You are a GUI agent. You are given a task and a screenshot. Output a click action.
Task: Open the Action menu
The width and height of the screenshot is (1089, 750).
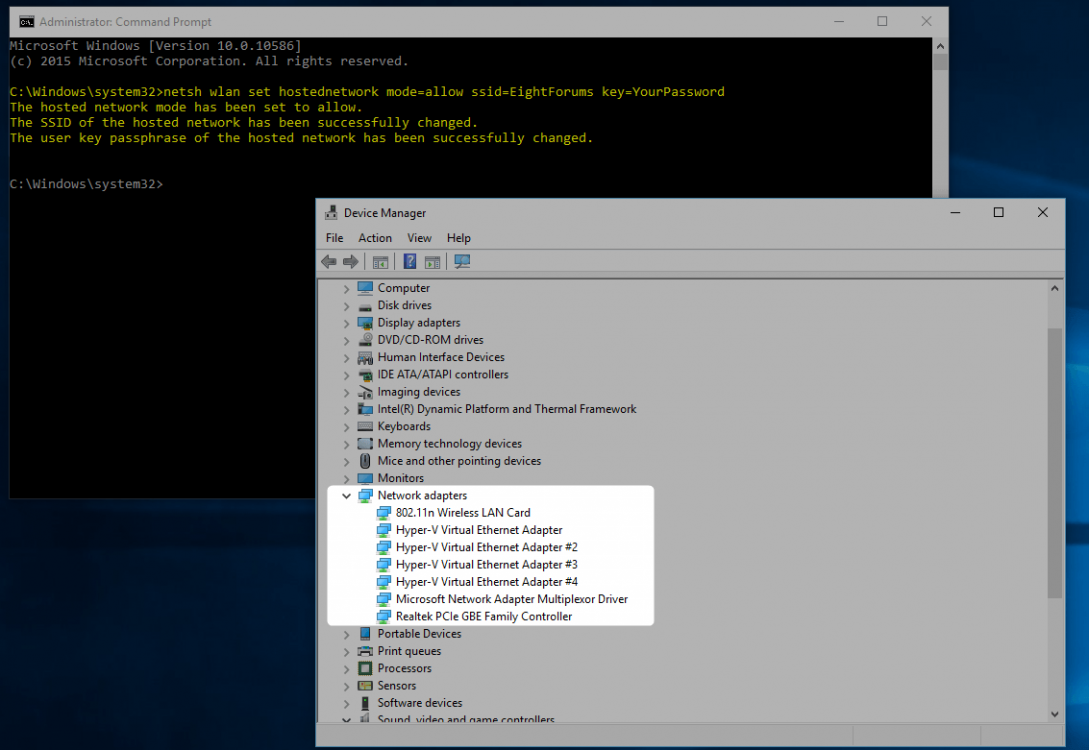click(x=375, y=238)
